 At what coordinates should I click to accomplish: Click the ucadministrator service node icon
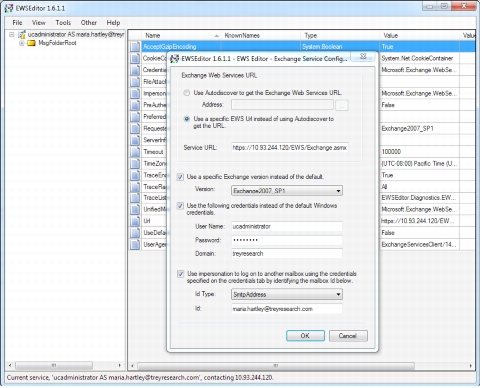22,34
